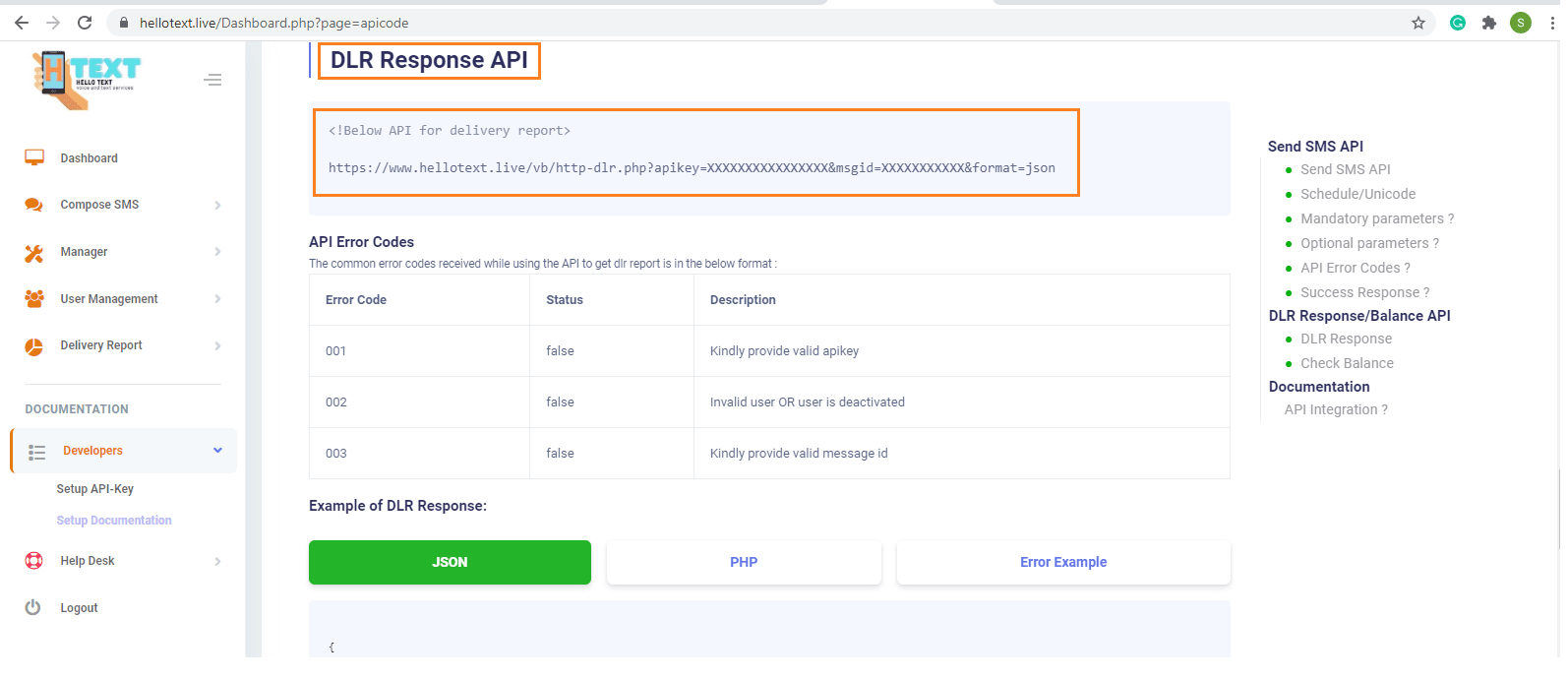Image resolution: width=1568 pixels, height=680 pixels.
Task: Switch to the PHP example tab
Action: click(744, 563)
